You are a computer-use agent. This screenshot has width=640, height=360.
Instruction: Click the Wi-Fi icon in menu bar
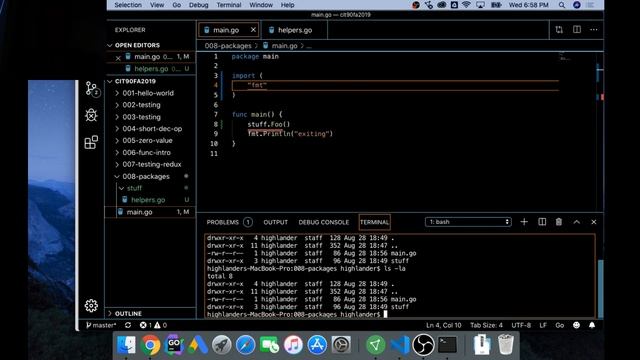(467, 5)
